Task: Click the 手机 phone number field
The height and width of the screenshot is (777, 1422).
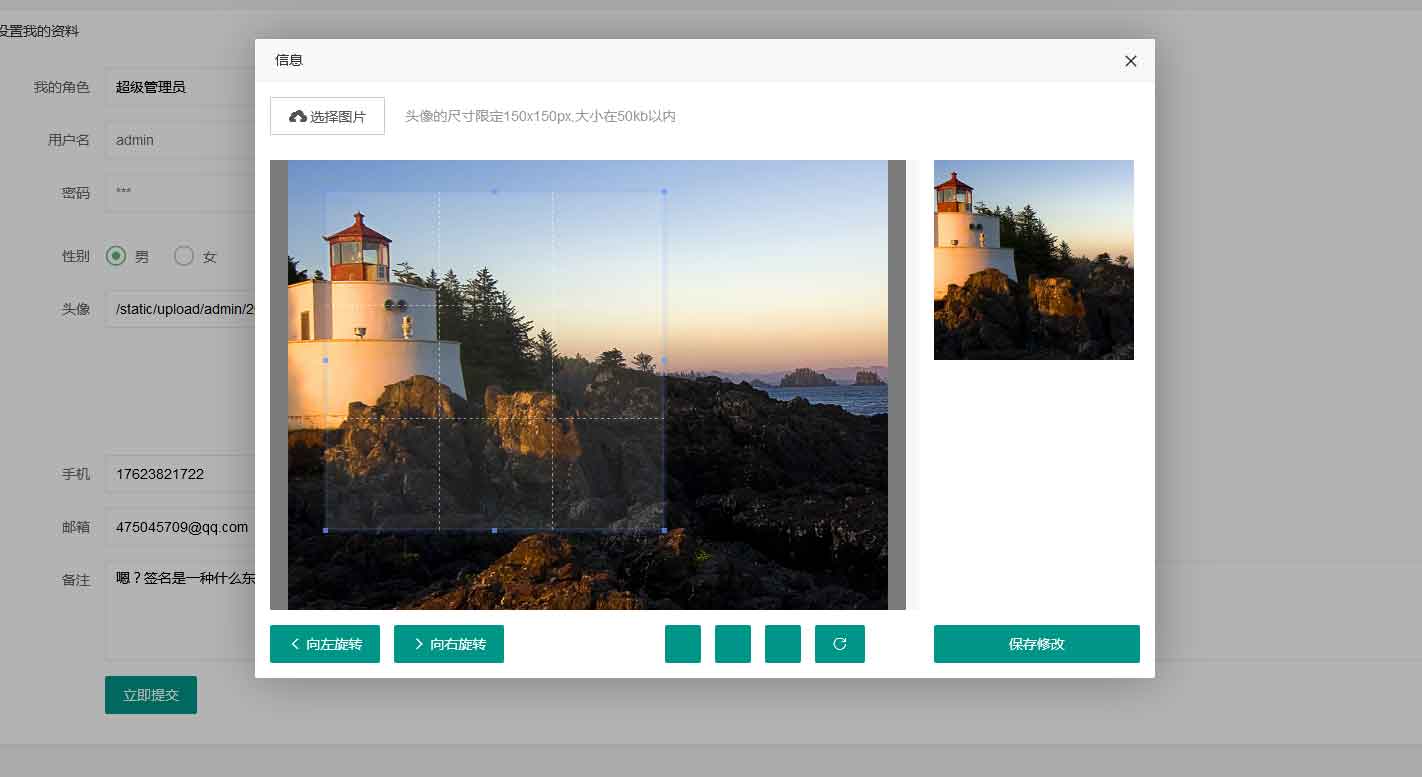Action: [x=180, y=474]
